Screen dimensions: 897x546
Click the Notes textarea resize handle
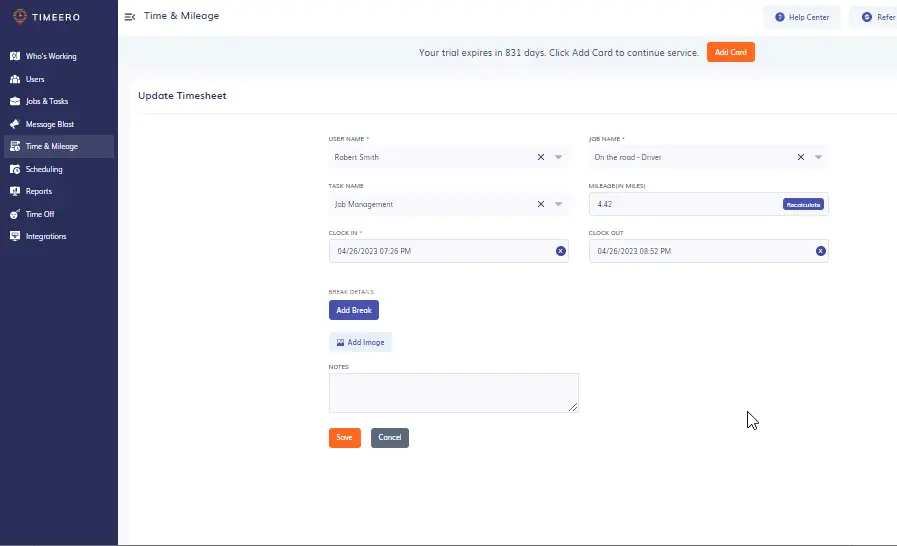tap(573, 407)
